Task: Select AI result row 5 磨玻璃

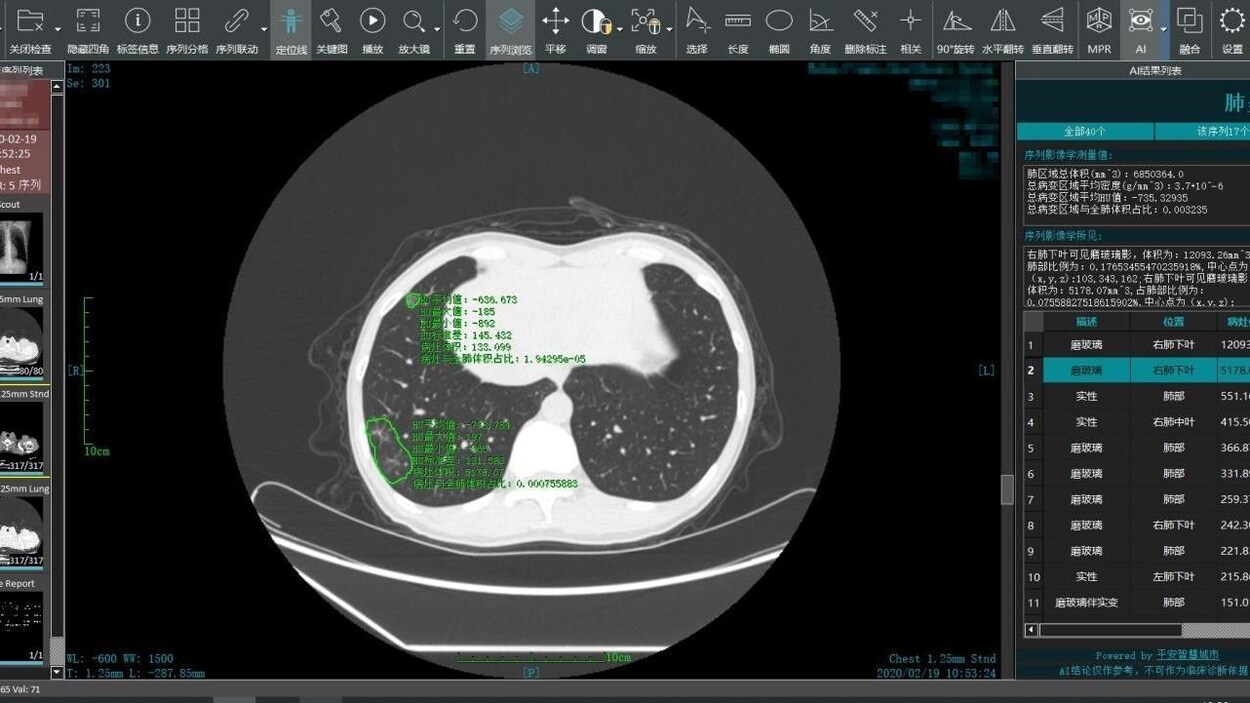Action: [x=1137, y=448]
